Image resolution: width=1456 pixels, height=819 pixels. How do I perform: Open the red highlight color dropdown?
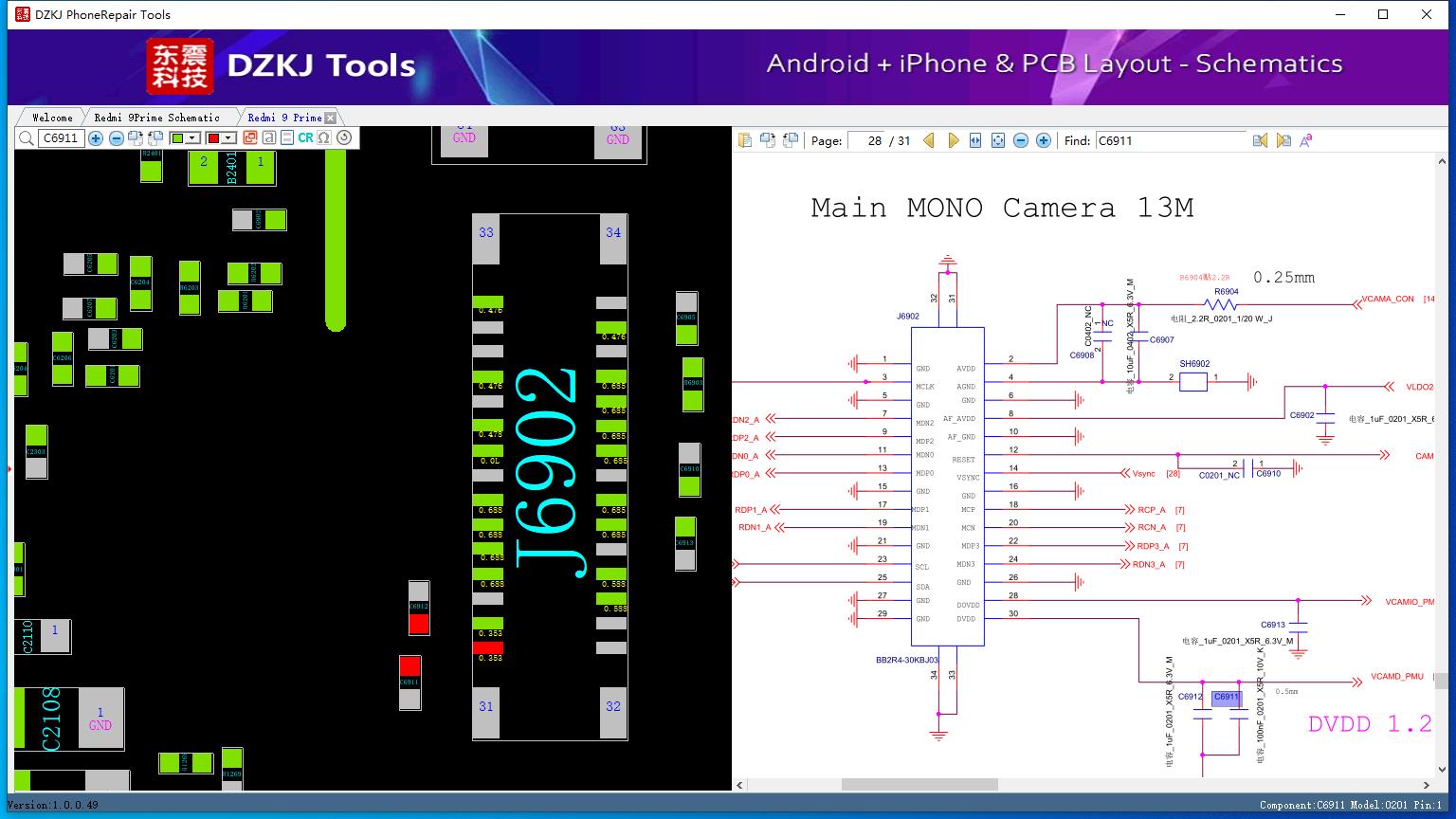(x=228, y=138)
